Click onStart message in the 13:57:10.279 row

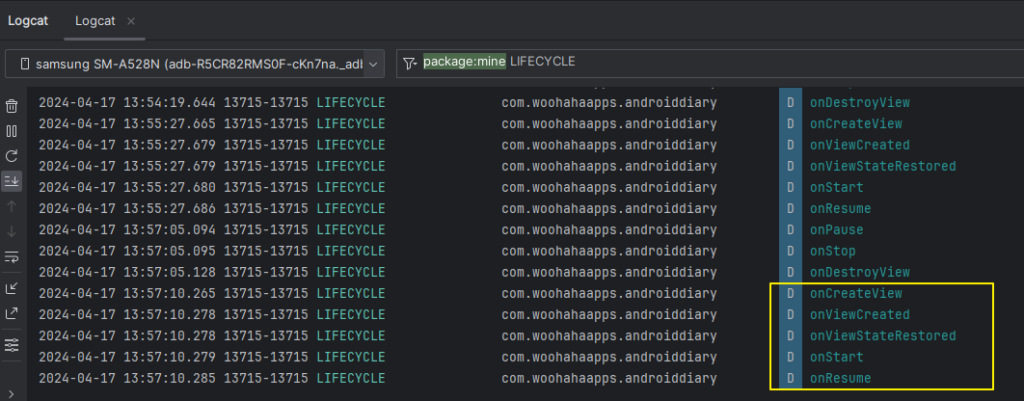tap(837, 357)
